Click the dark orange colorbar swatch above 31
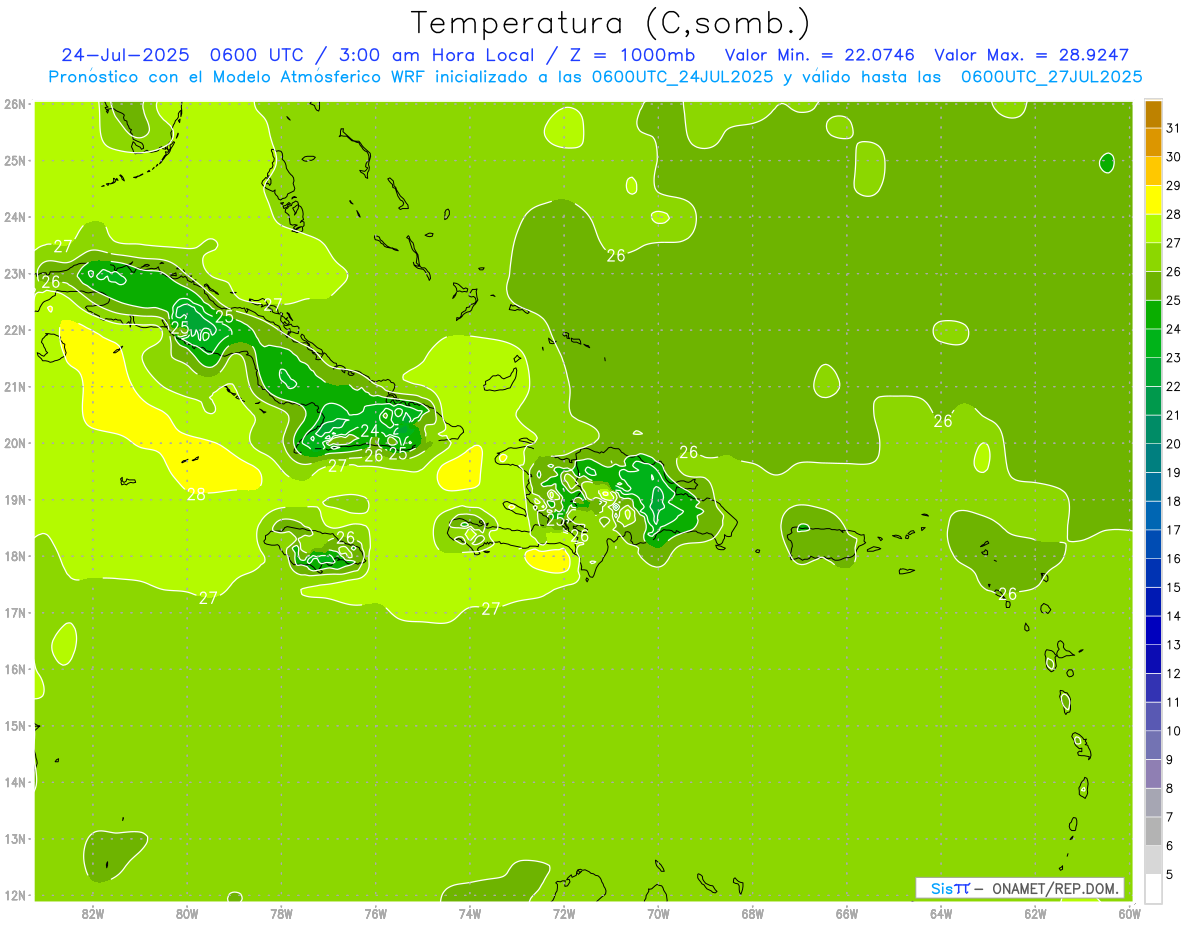1200x927 pixels. click(x=1153, y=115)
